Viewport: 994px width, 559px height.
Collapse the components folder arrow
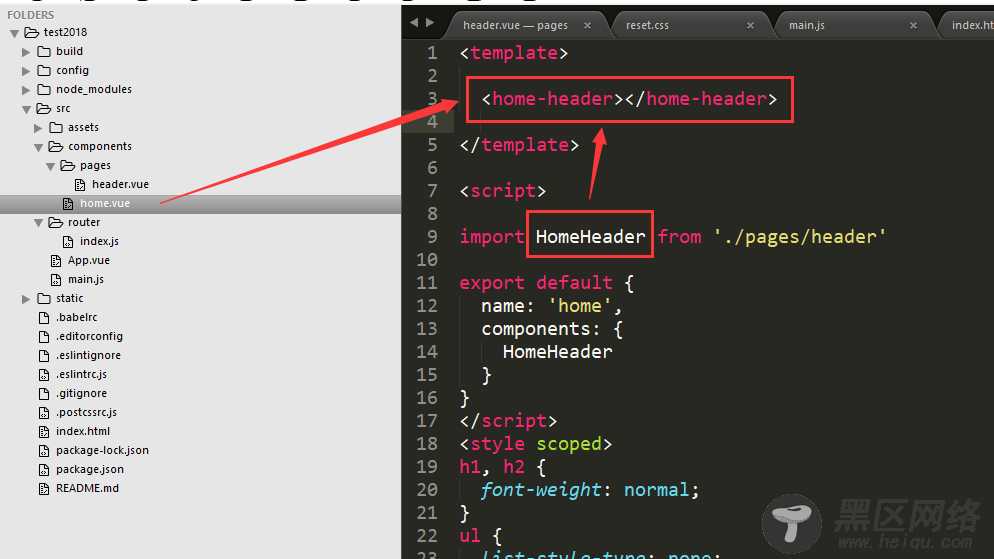(38, 147)
